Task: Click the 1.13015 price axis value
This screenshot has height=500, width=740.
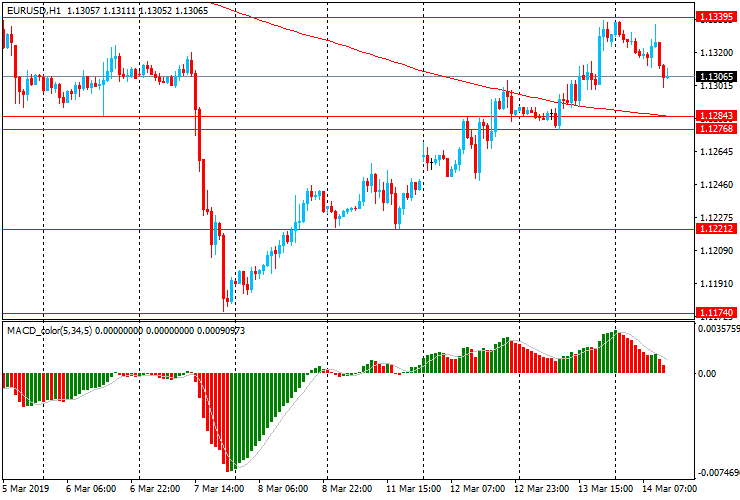Action: [x=716, y=85]
